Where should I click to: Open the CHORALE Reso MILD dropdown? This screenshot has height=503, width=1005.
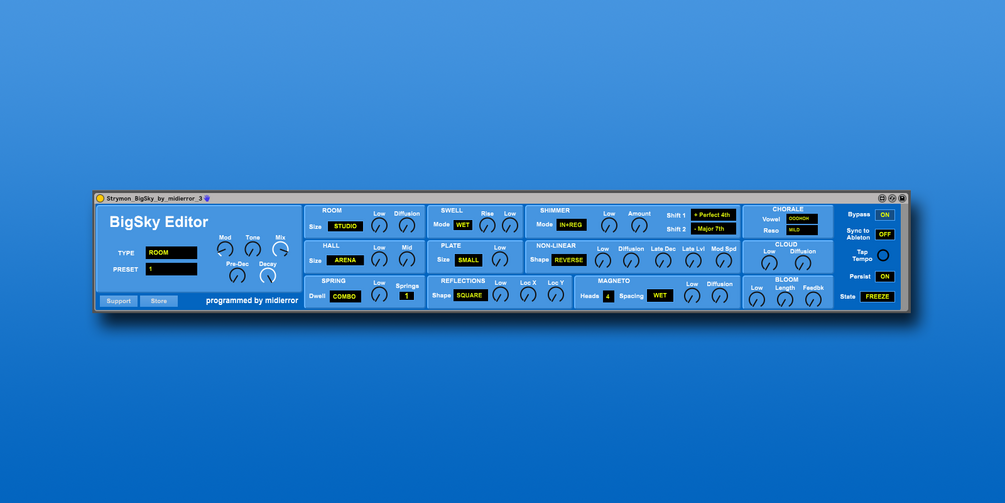click(802, 230)
